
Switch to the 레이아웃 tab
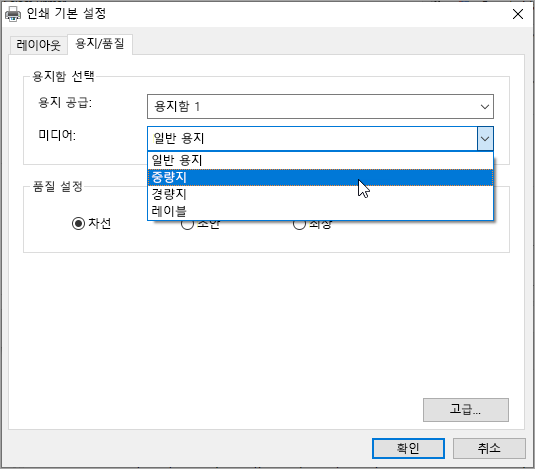coord(38,45)
